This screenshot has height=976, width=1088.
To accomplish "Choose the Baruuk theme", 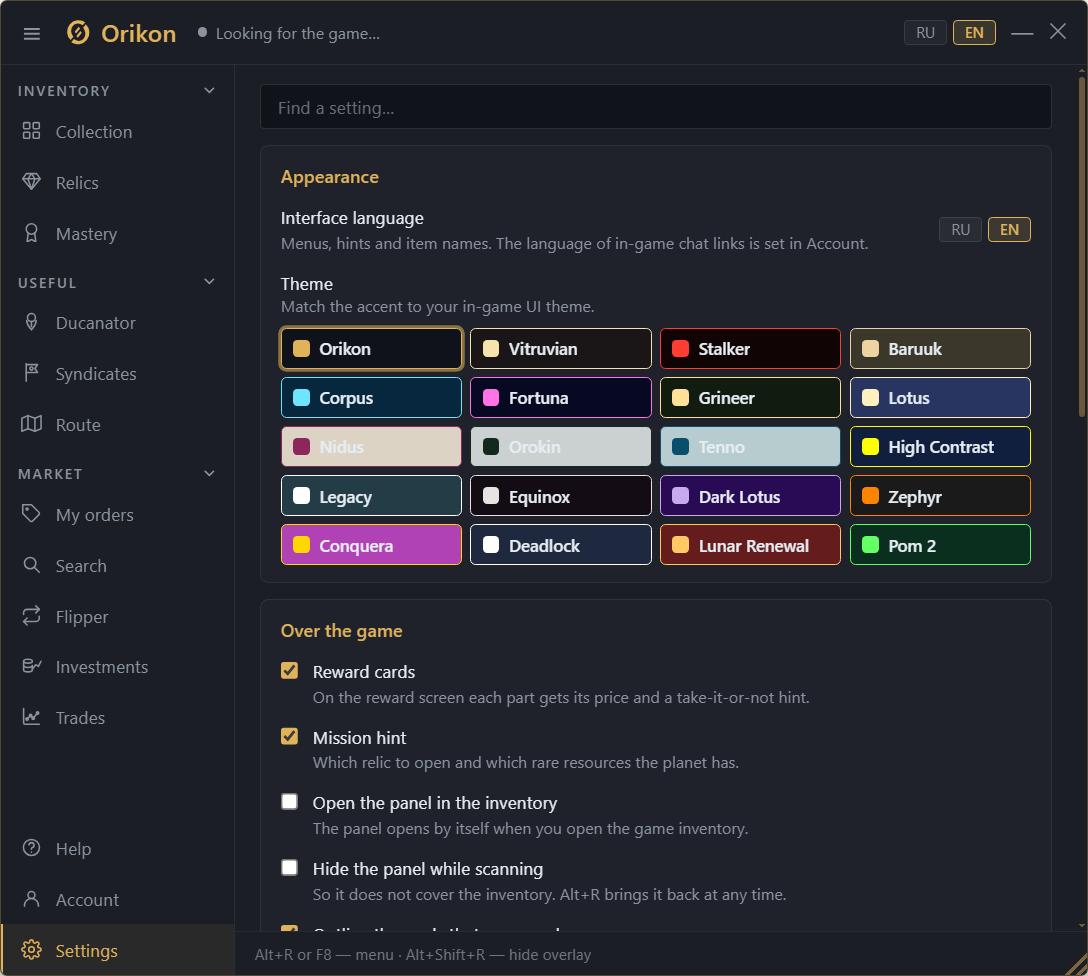I will click(940, 348).
